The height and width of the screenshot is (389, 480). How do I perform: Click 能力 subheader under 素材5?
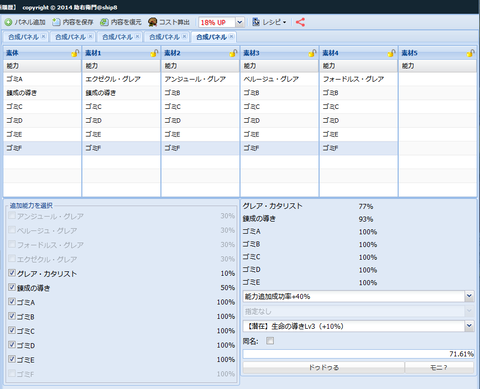coord(437,66)
